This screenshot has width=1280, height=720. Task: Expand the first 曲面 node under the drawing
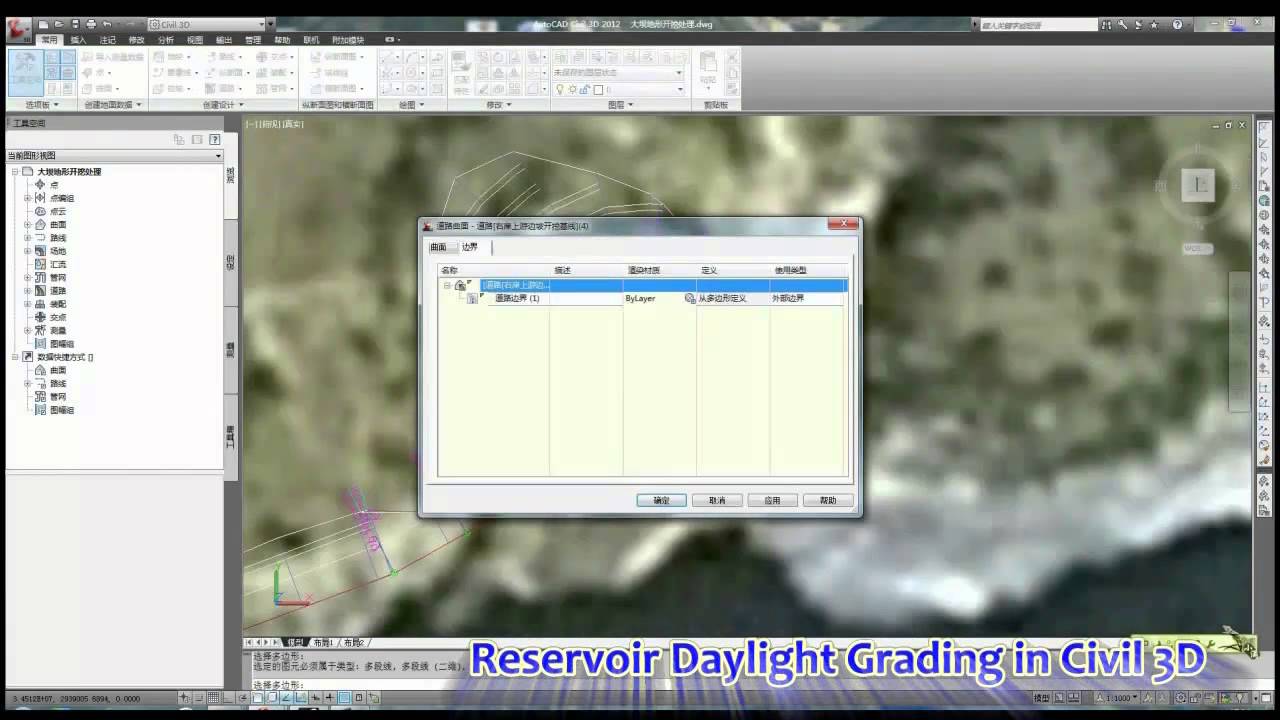(28, 225)
